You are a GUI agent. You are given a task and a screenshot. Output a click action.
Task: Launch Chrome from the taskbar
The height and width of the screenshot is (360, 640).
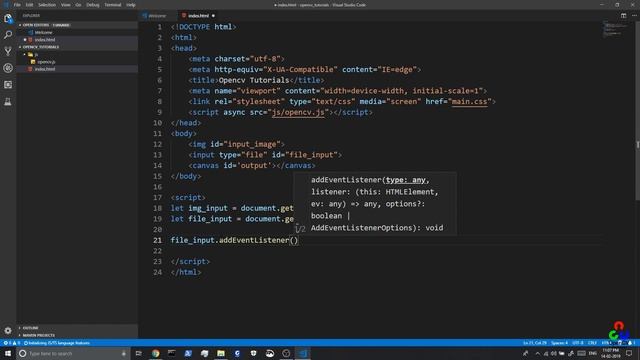156,353
